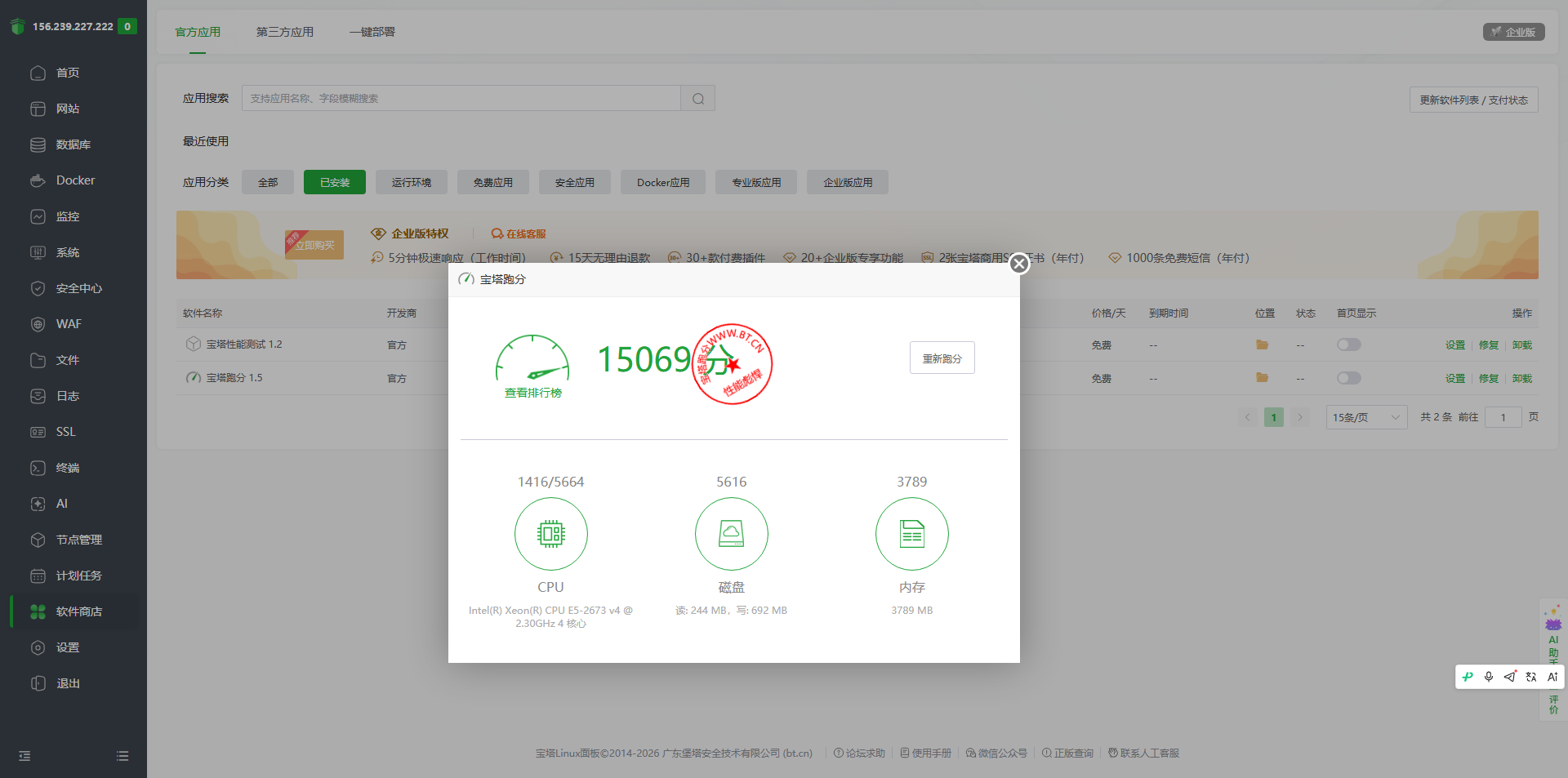This screenshot has width=1568, height=778.
Task: Go to 网站 websites section
Action: (x=68, y=109)
